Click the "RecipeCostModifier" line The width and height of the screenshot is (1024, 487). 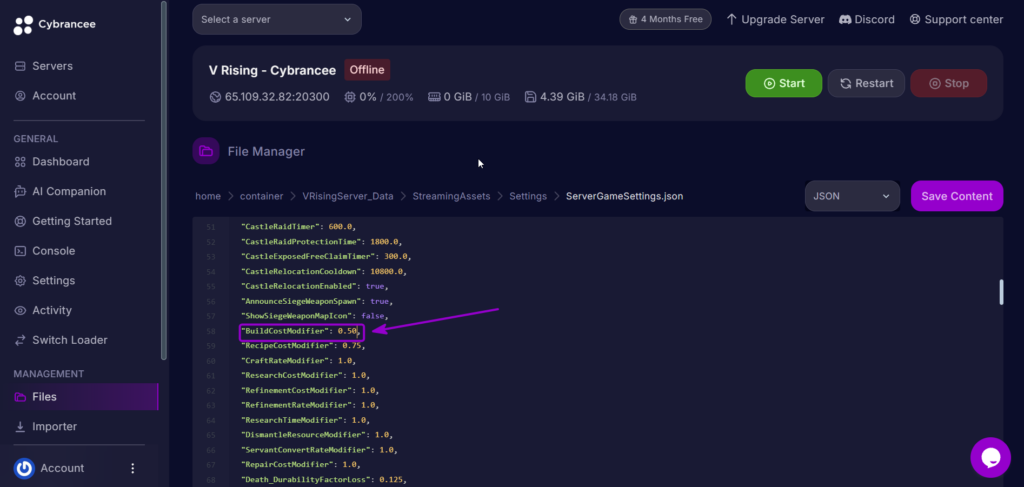point(302,345)
